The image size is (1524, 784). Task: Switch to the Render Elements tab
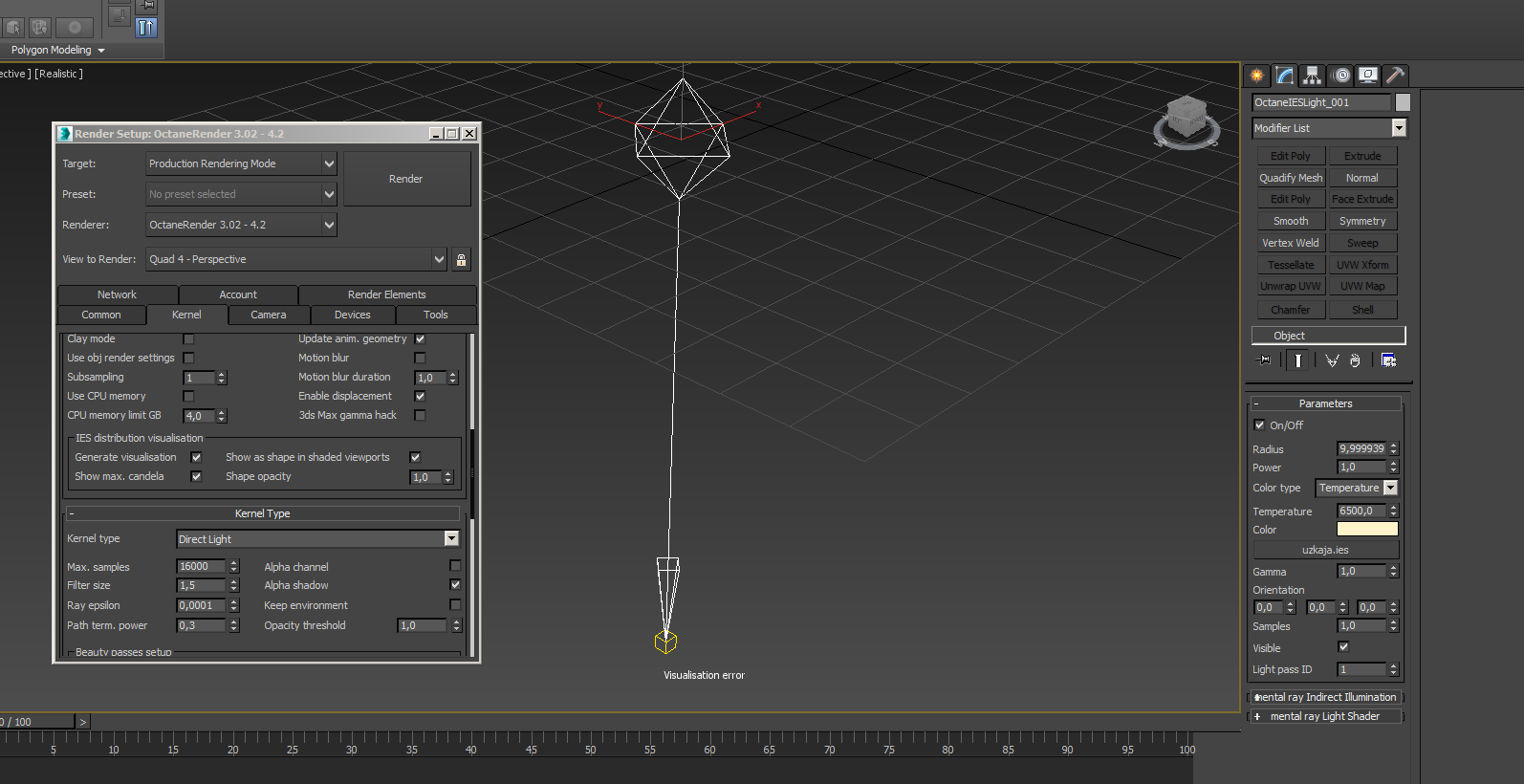[387, 294]
